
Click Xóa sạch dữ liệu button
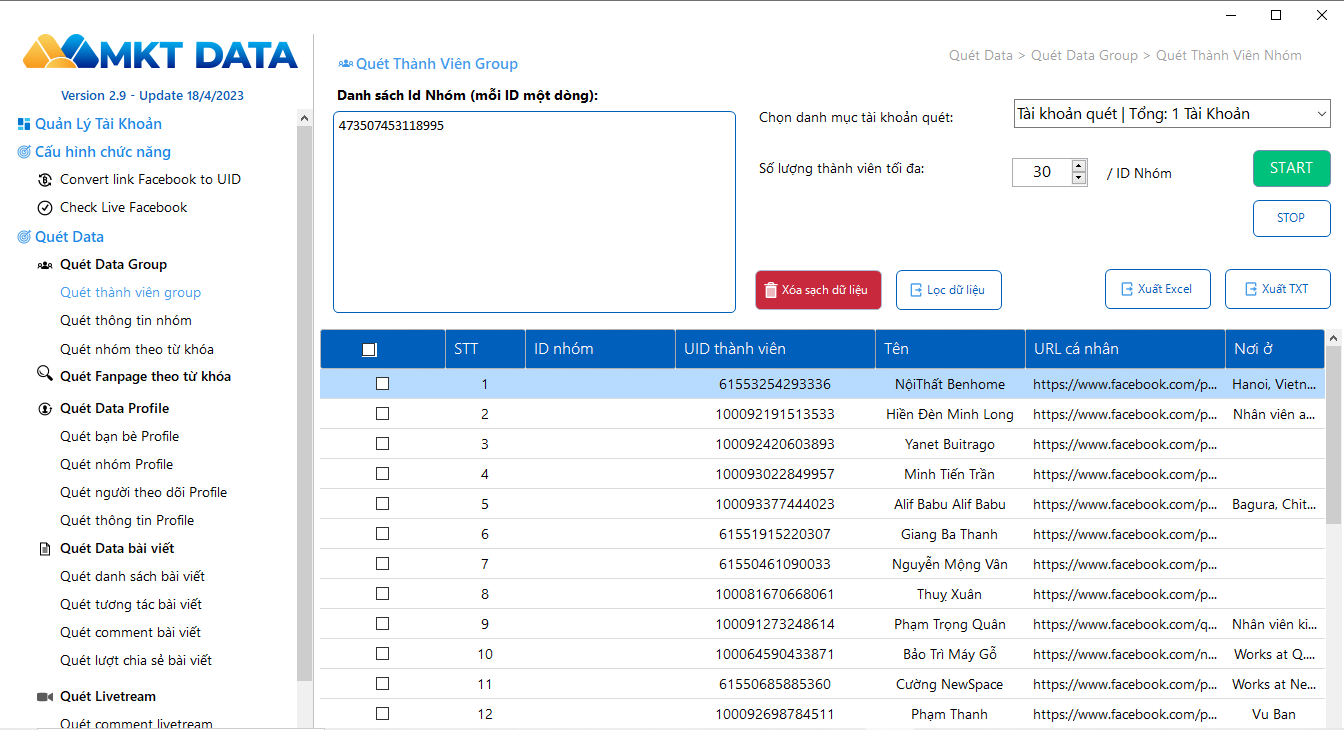point(818,290)
